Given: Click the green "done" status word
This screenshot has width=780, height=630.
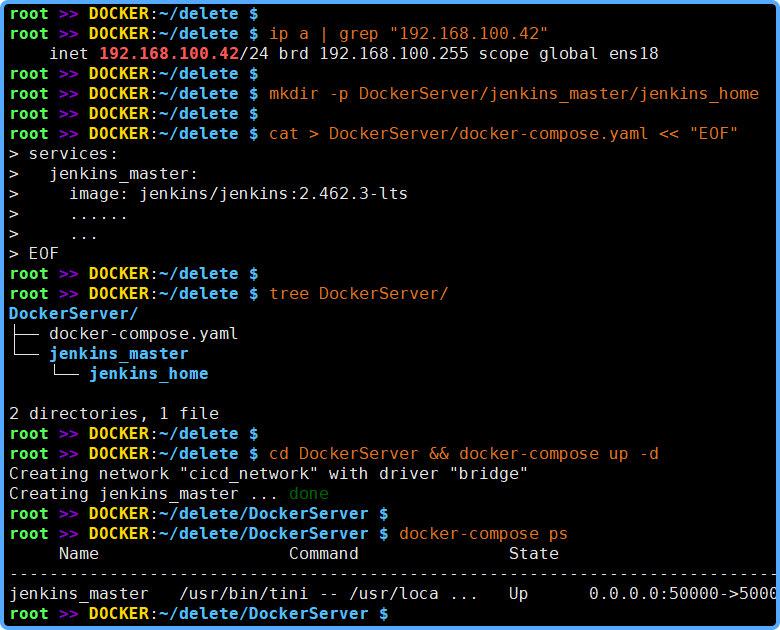Looking at the screenshot, I should click(x=309, y=494).
